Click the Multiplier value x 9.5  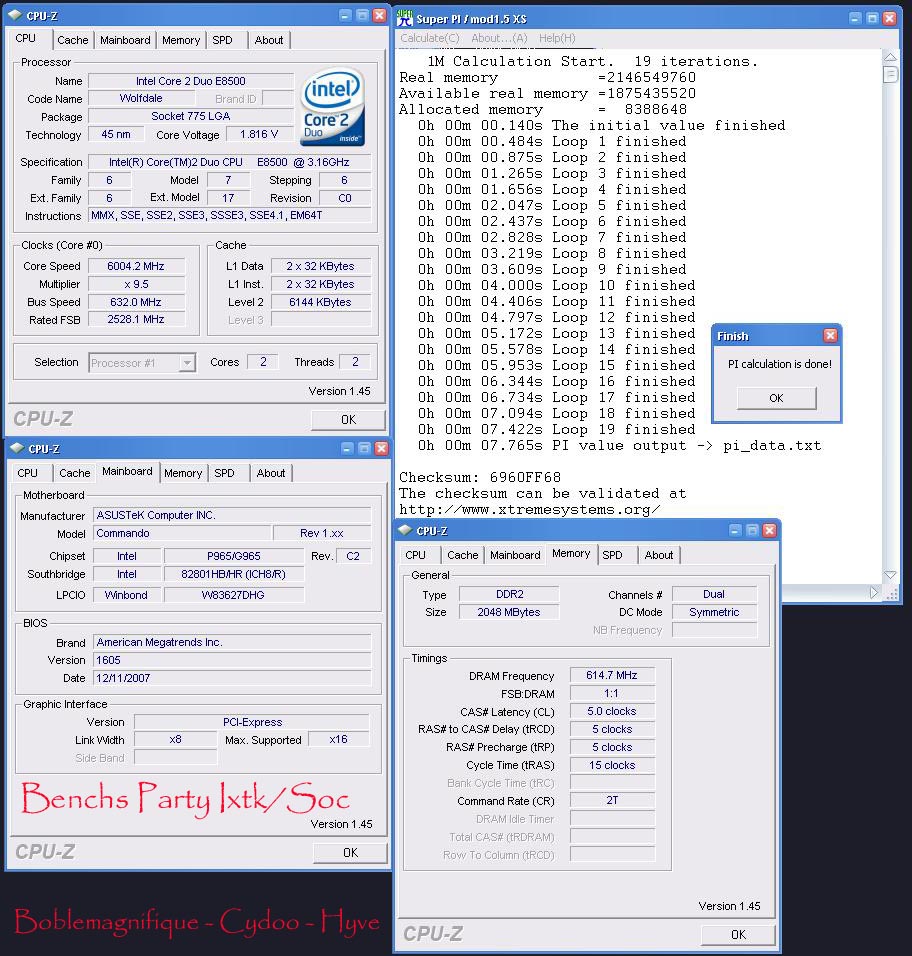[136, 284]
